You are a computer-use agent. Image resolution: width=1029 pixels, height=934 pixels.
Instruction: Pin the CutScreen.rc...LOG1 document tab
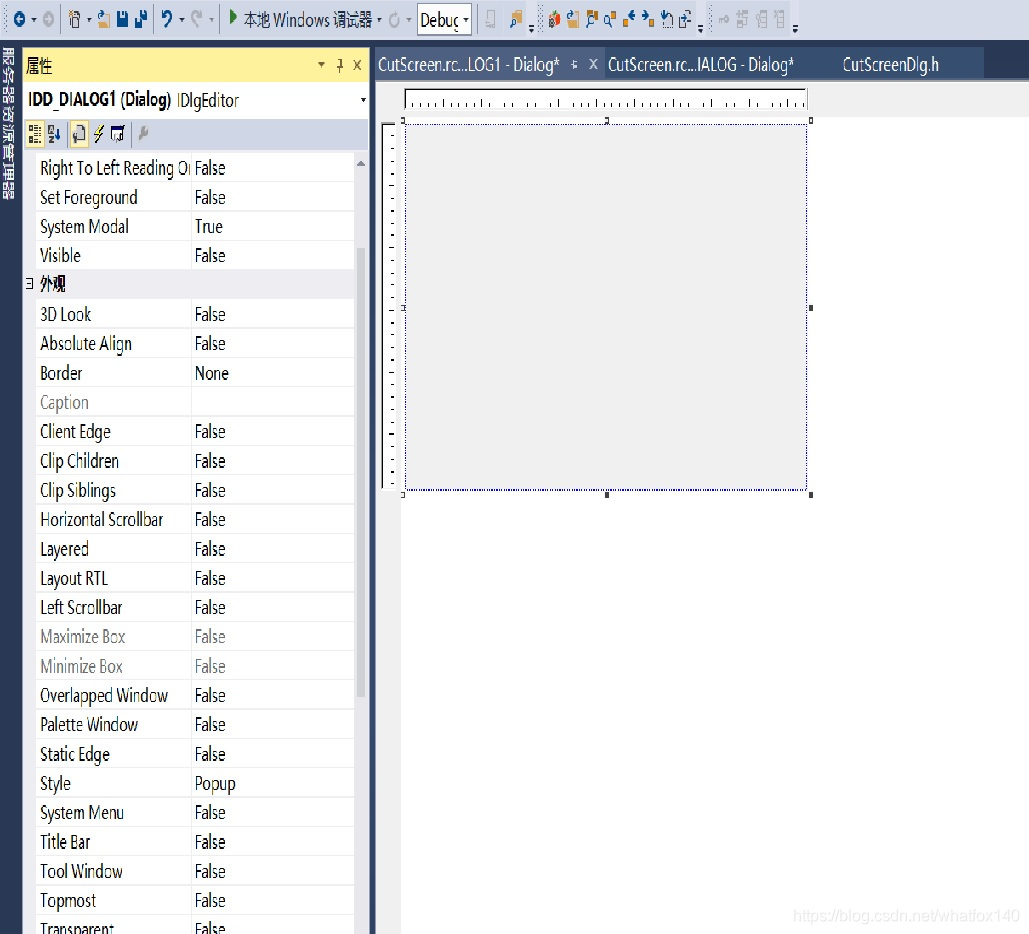click(x=574, y=64)
